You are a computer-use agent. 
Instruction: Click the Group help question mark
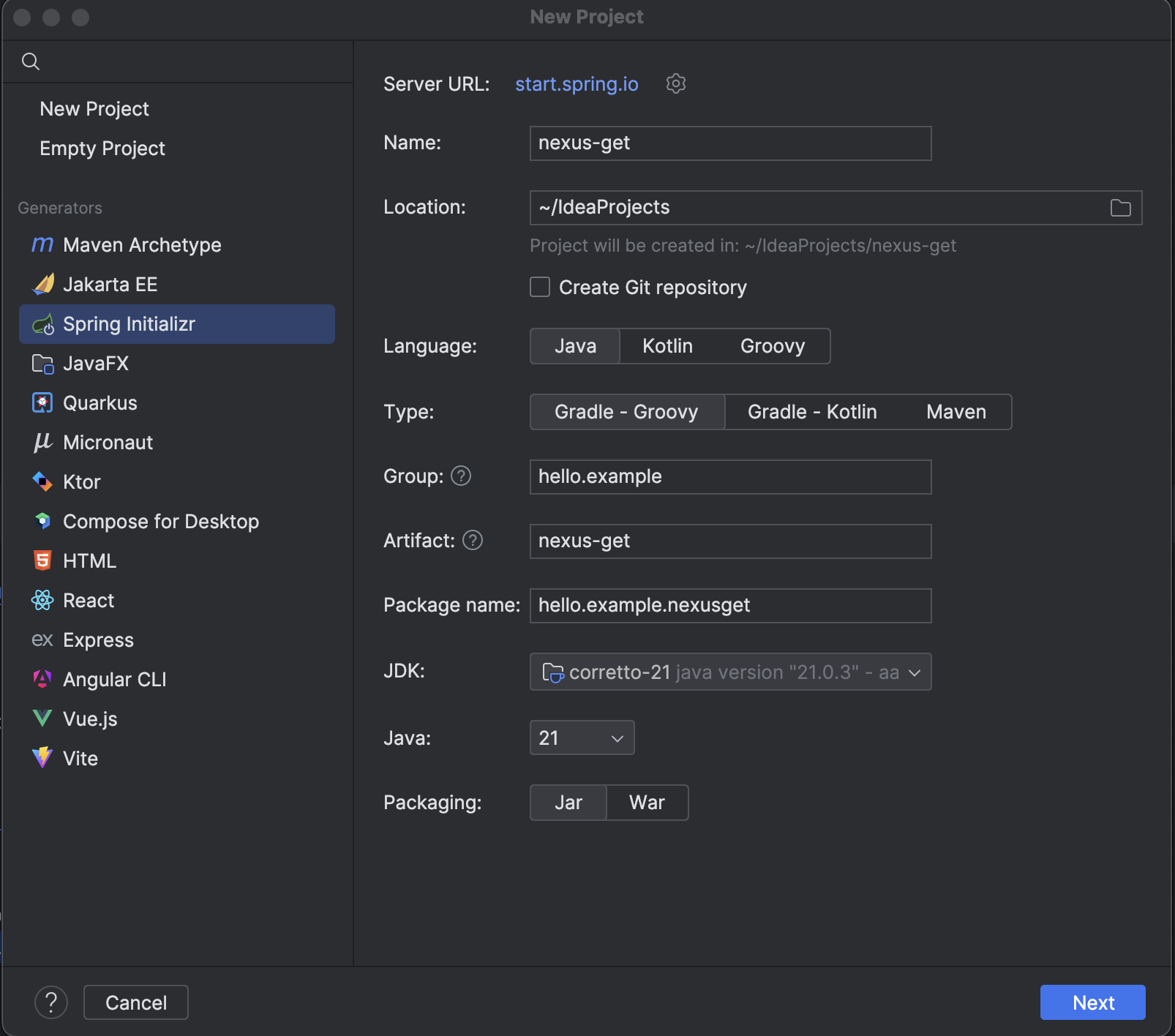tap(461, 476)
